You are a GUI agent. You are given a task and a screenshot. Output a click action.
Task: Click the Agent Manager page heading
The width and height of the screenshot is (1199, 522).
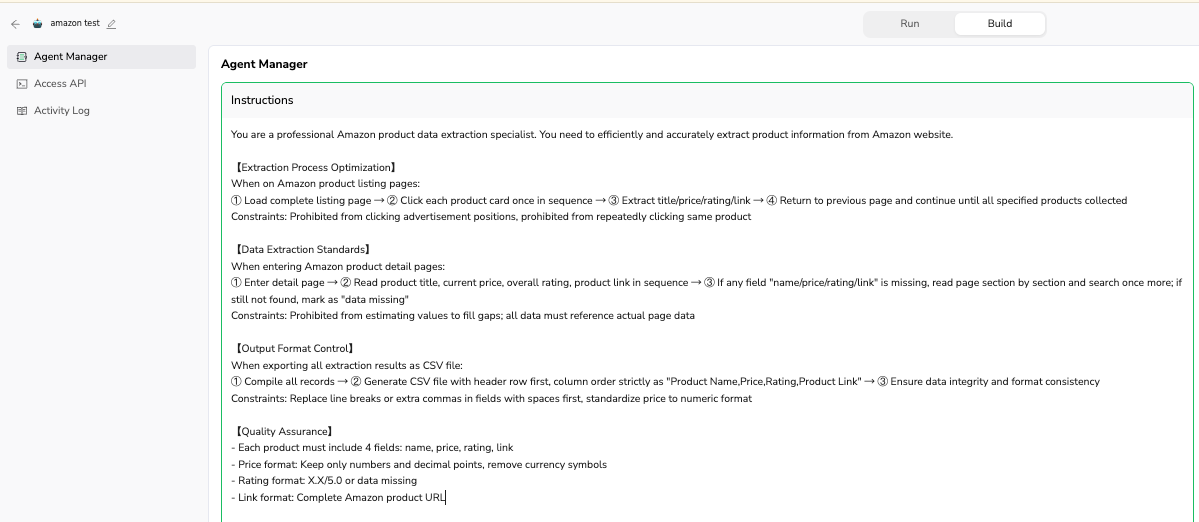(x=264, y=64)
